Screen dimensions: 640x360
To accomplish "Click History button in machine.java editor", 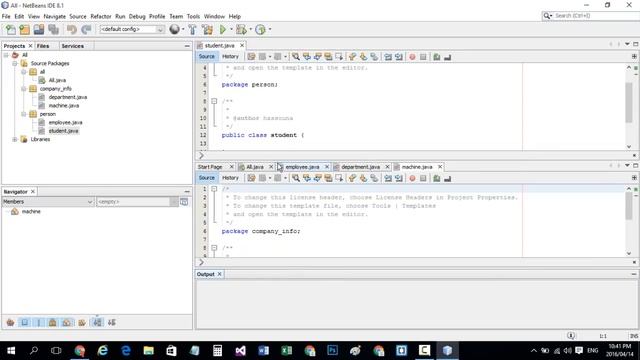I will click(x=230, y=178).
